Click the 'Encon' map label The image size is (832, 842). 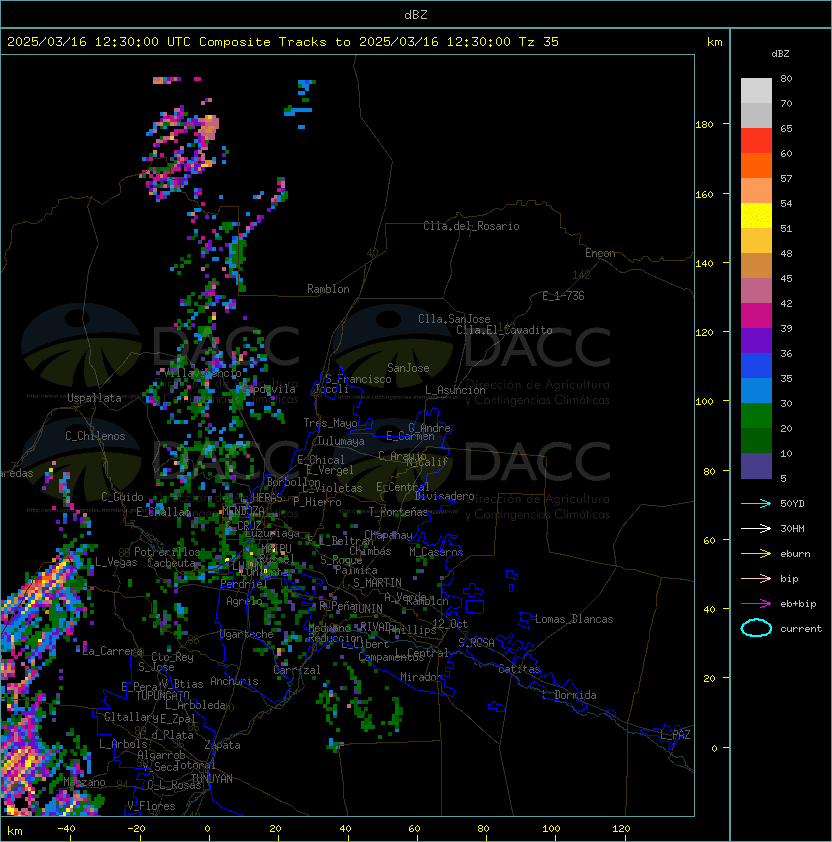(x=600, y=253)
